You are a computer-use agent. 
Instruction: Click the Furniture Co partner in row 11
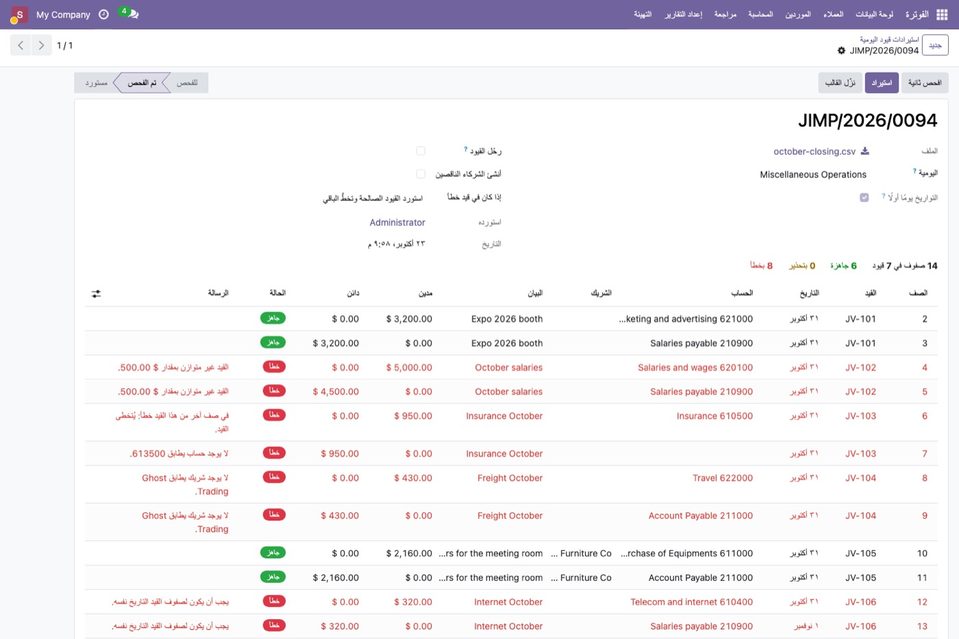(x=581, y=578)
